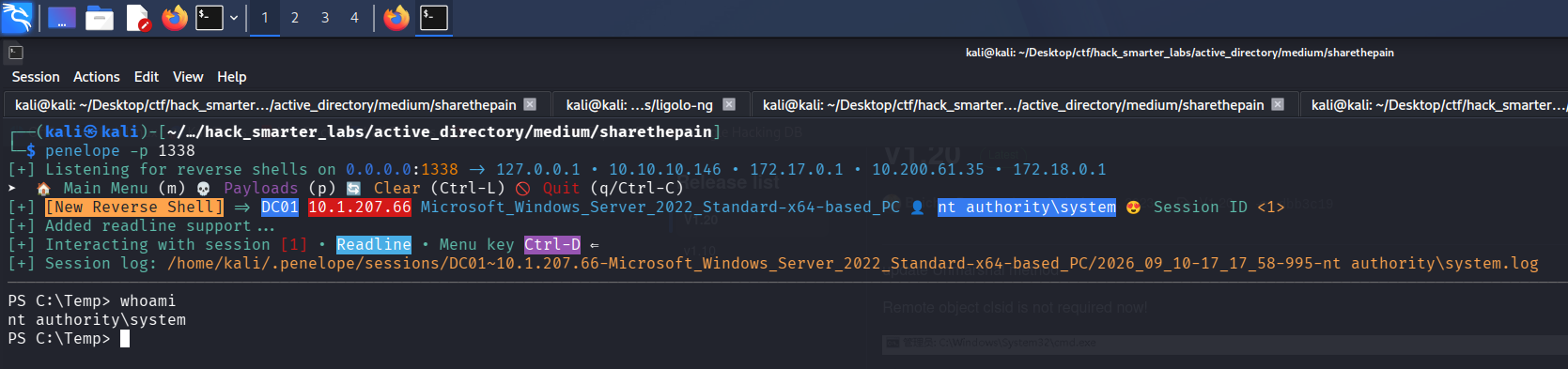
Task: Click highlighted 'nt authority\system' in session line
Action: coord(1027,207)
